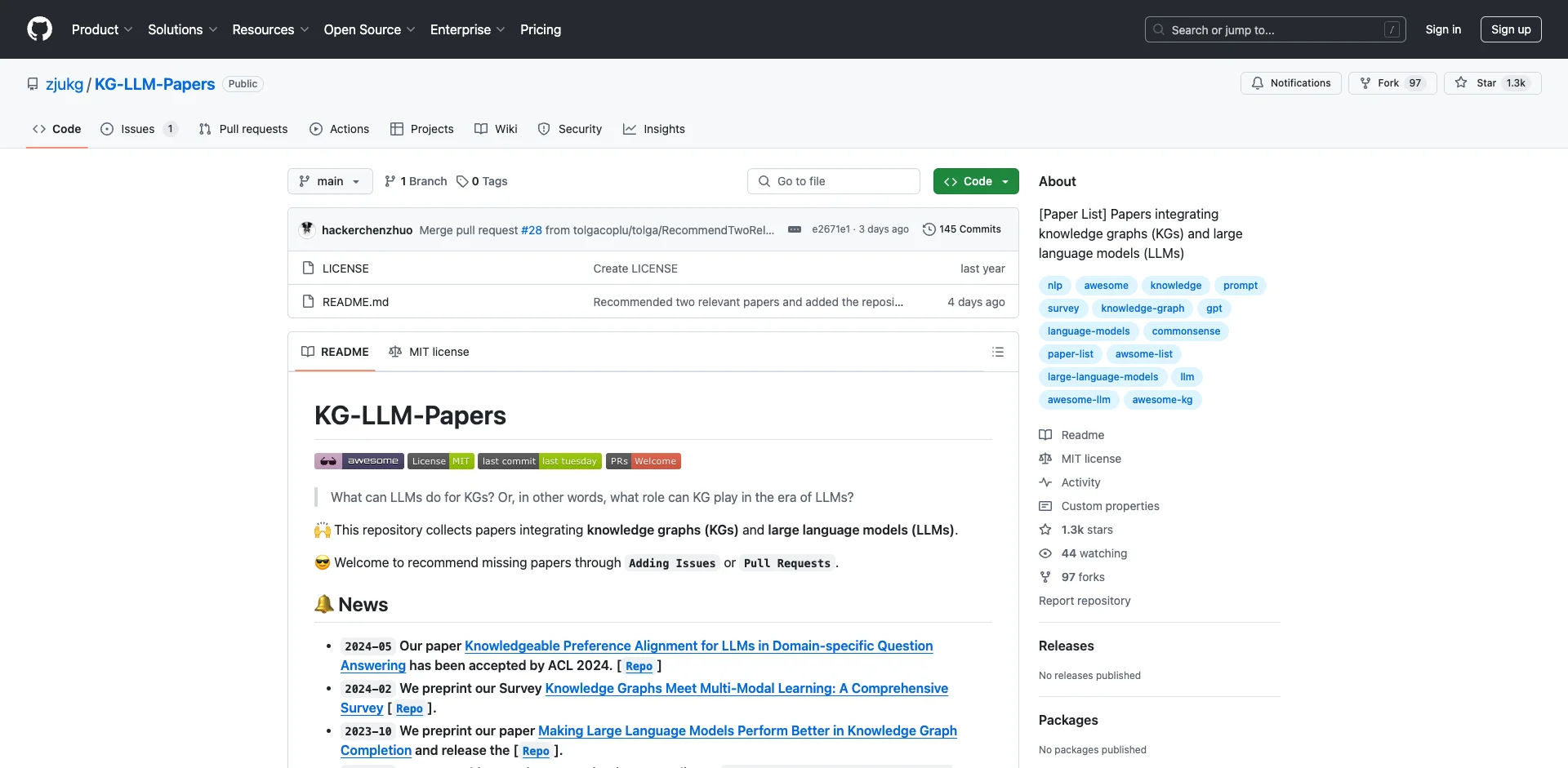This screenshot has height=768, width=1568.
Task: Select the awesome-kg topic tag
Action: (1162, 400)
